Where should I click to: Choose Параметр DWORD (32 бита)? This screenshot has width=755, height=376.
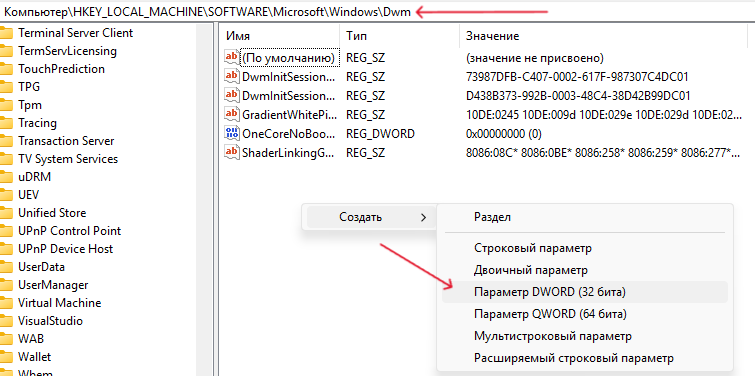[585, 292]
